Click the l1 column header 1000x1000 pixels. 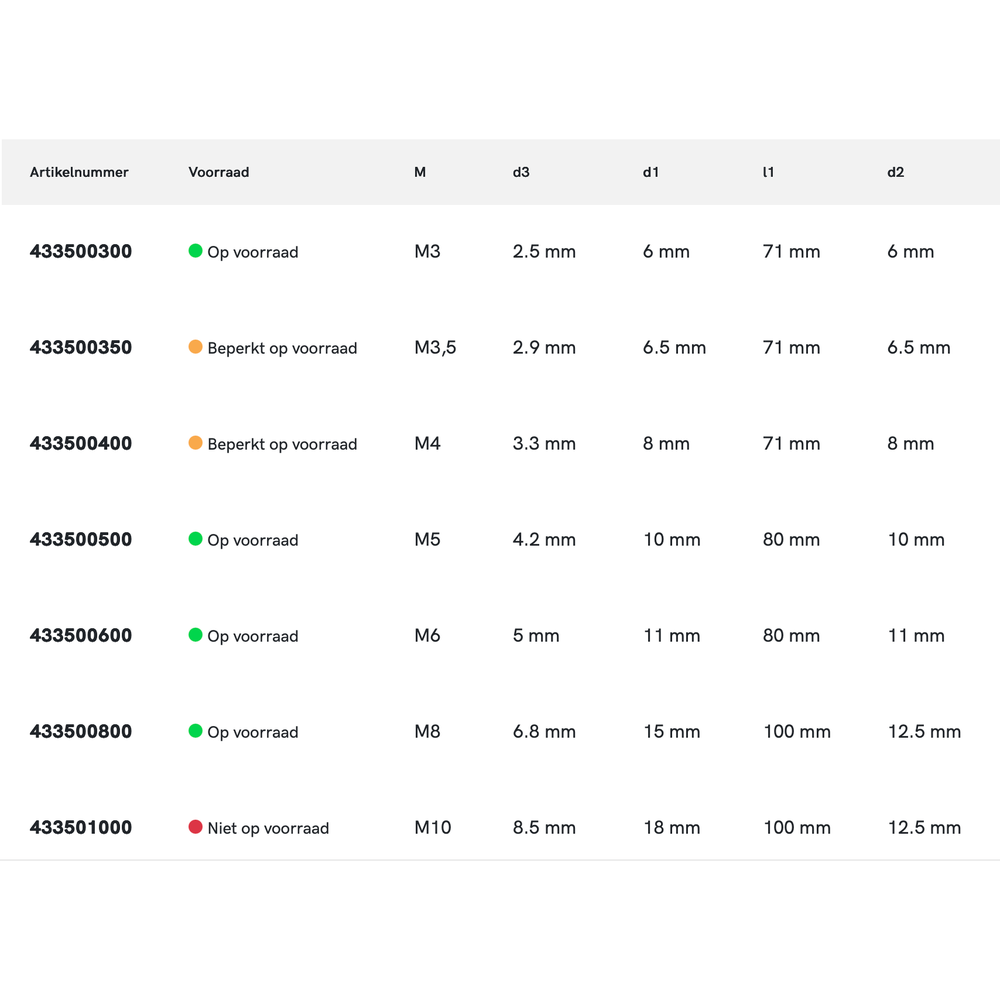pyautogui.click(x=768, y=172)
